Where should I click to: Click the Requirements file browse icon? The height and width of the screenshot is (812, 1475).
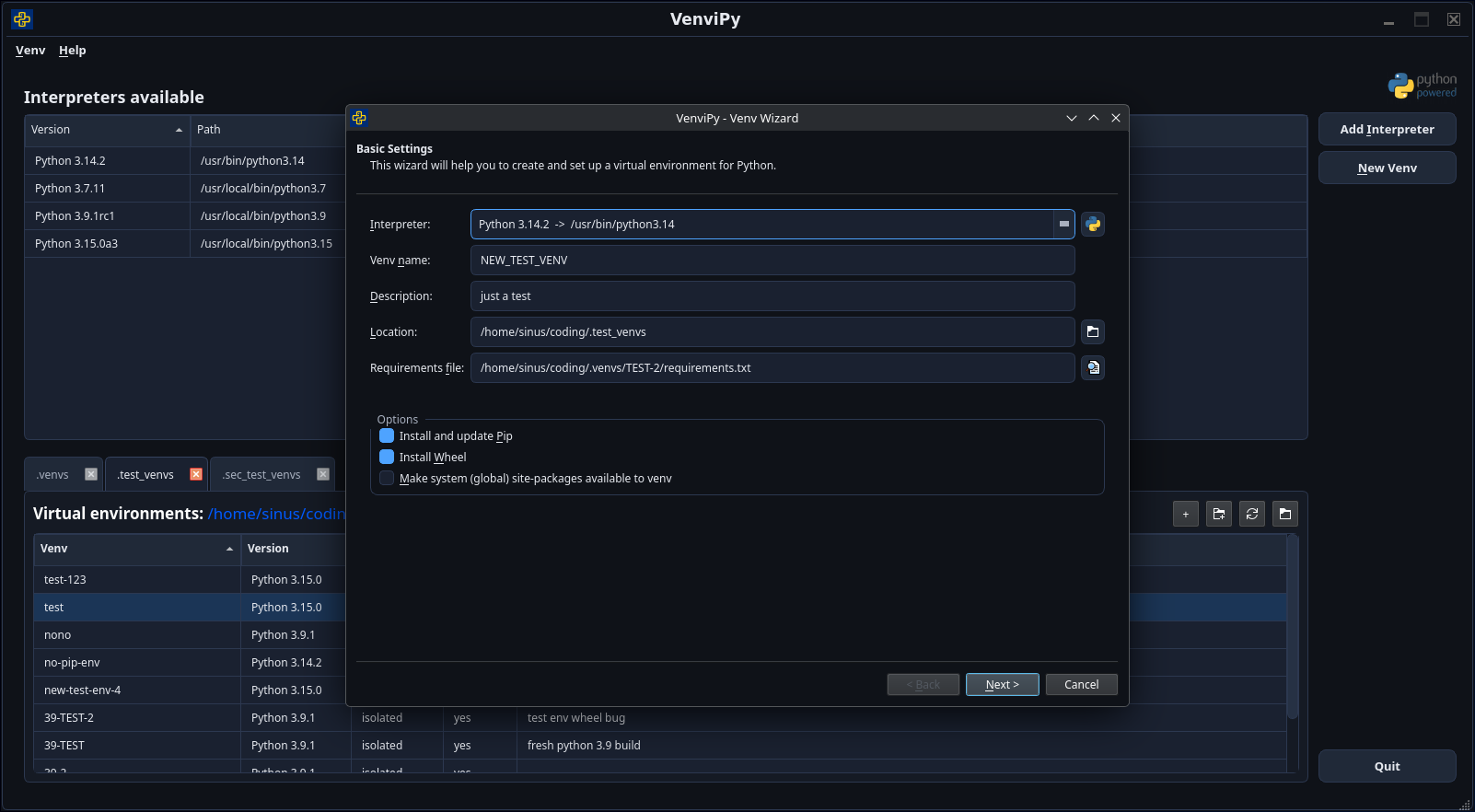click(1093, 367)
